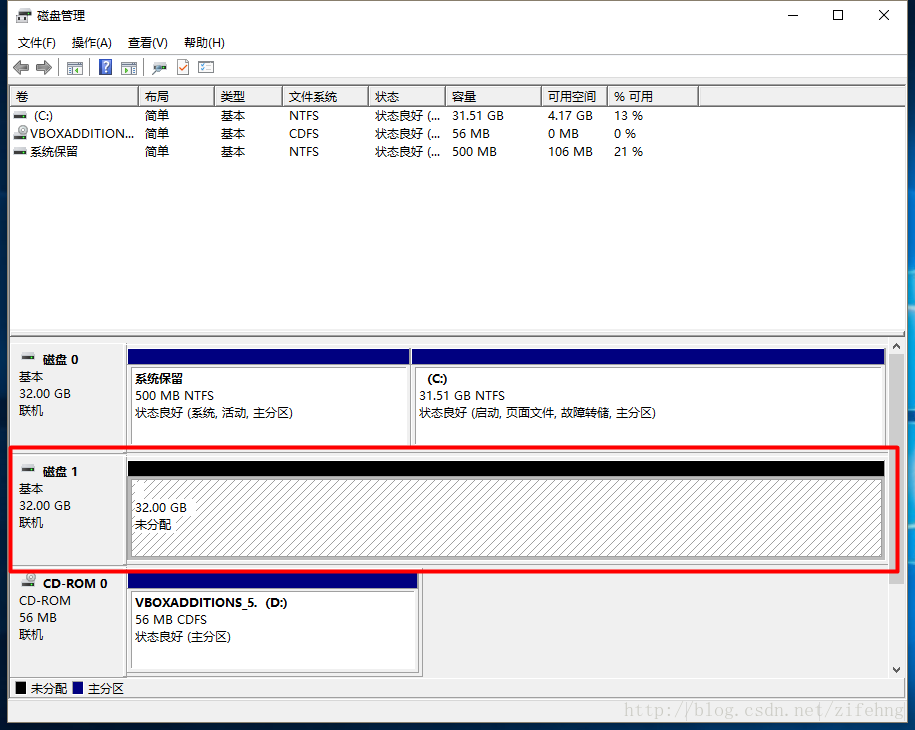Sort by the 状态 column header
This screenshot has width=915, height=730.
click(407, 96)
